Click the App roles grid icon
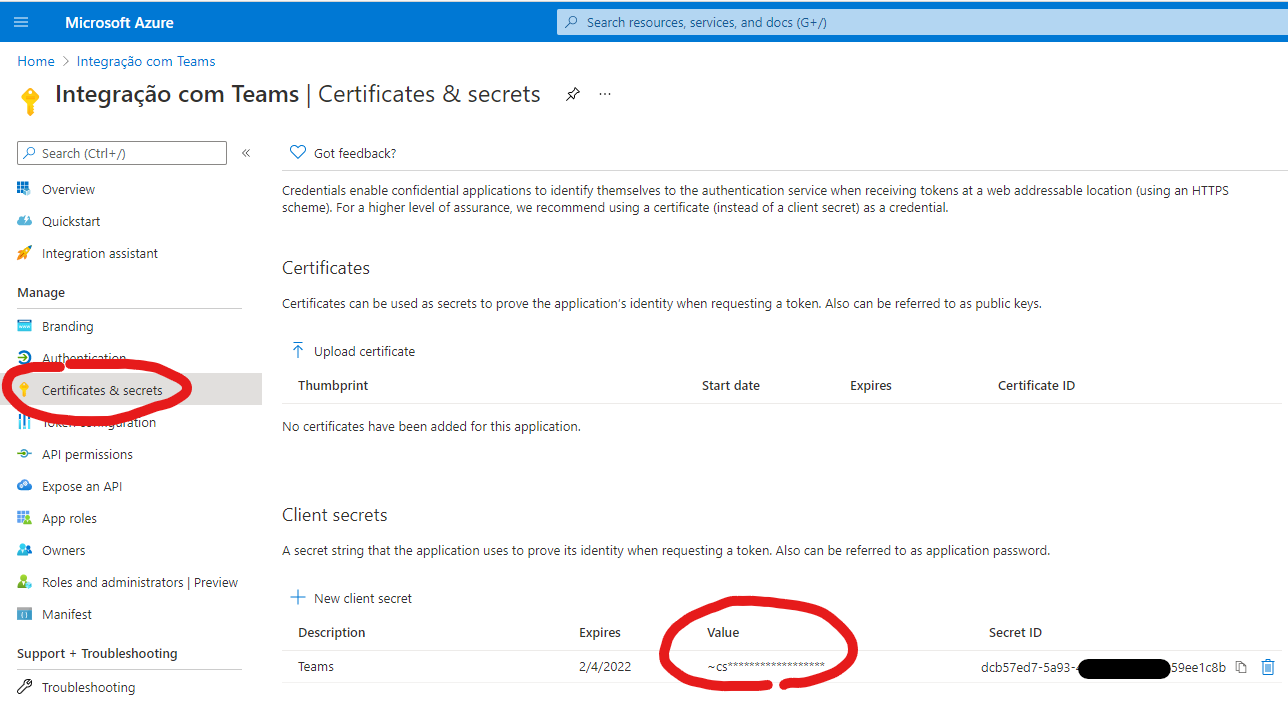The height and width of the screenshot is (705, 1288). pyautogui.click(x=24, y=518)
